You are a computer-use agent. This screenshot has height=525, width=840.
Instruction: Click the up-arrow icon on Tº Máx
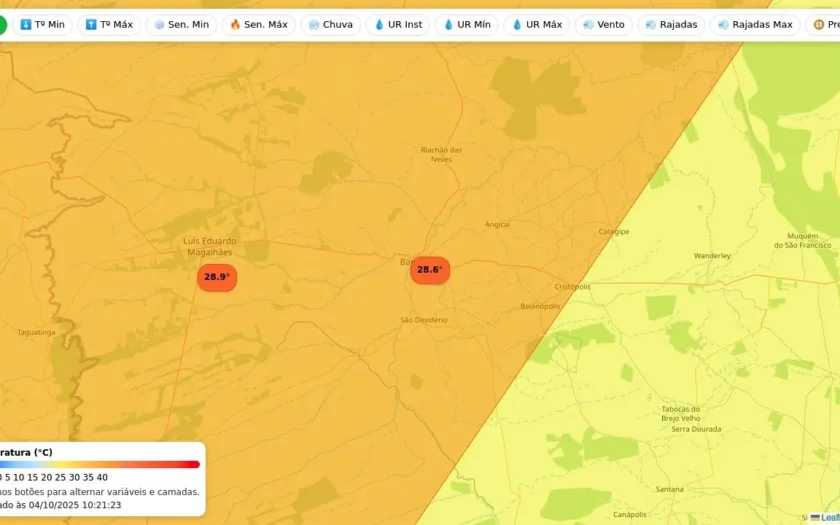91,25
